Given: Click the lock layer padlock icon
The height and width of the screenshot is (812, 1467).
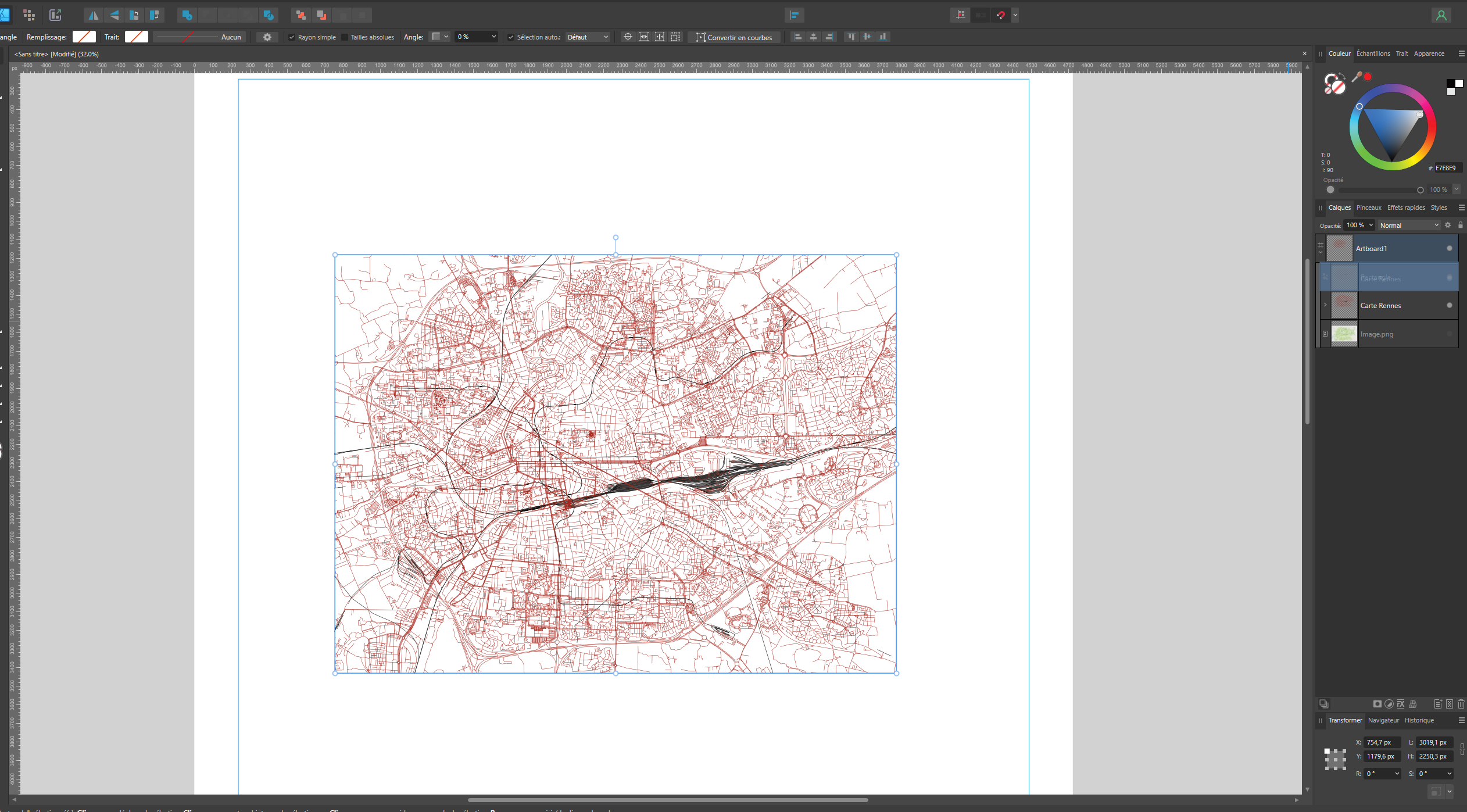Looking at the screenshot, I should [1461, 225].
